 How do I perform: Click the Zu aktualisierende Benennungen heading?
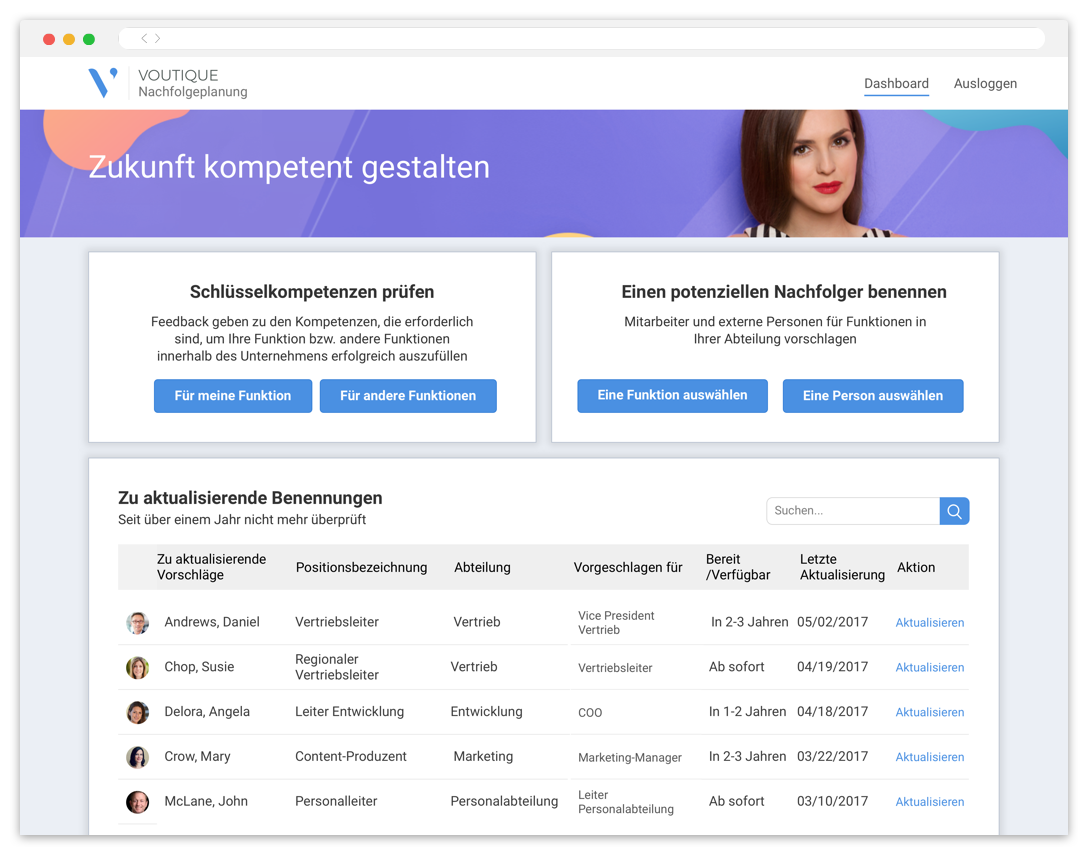coord(250,498)
